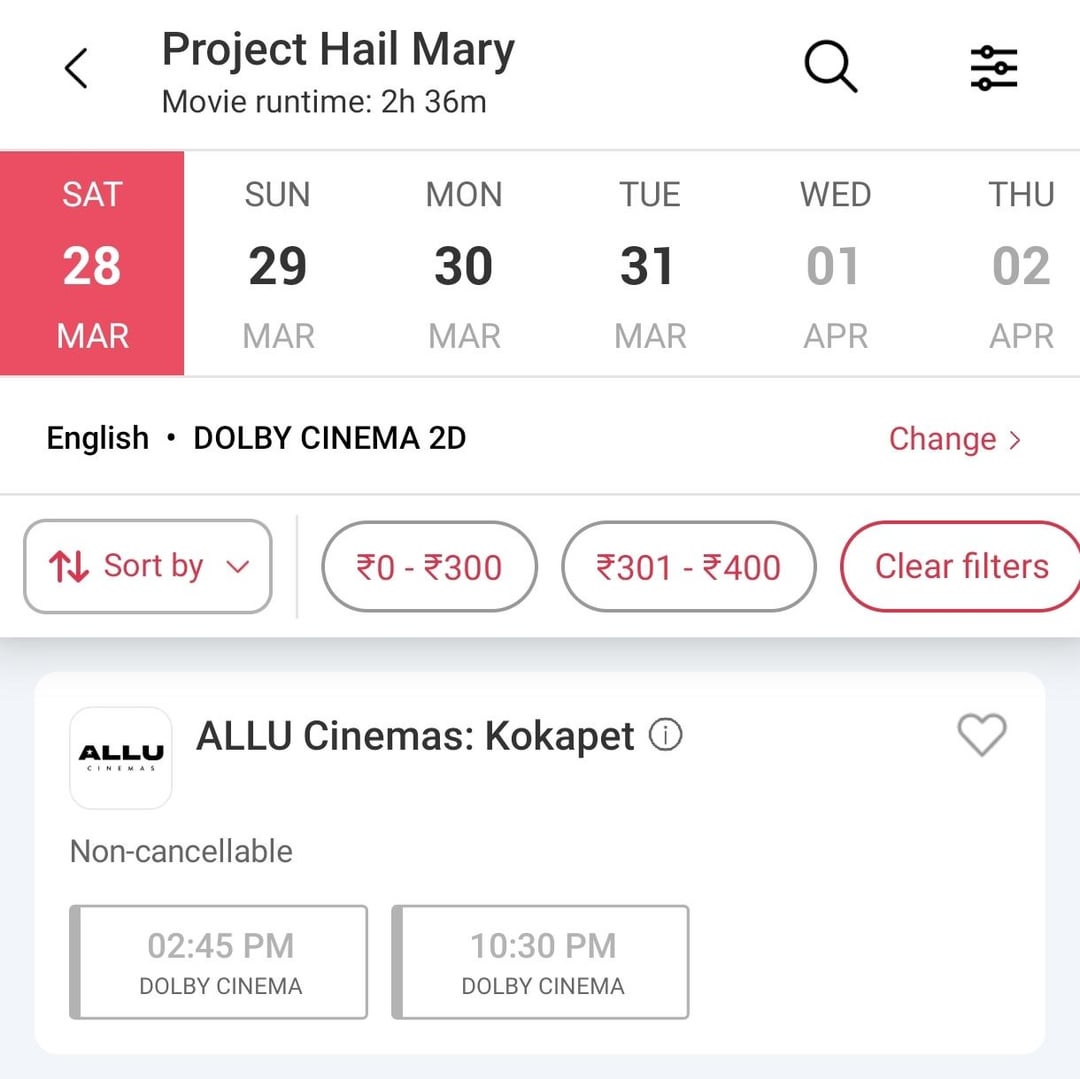1080x1079 pixels.
Task: Favorite ALLU Cinemas with the heart icon
Action: tap(981, 736)
